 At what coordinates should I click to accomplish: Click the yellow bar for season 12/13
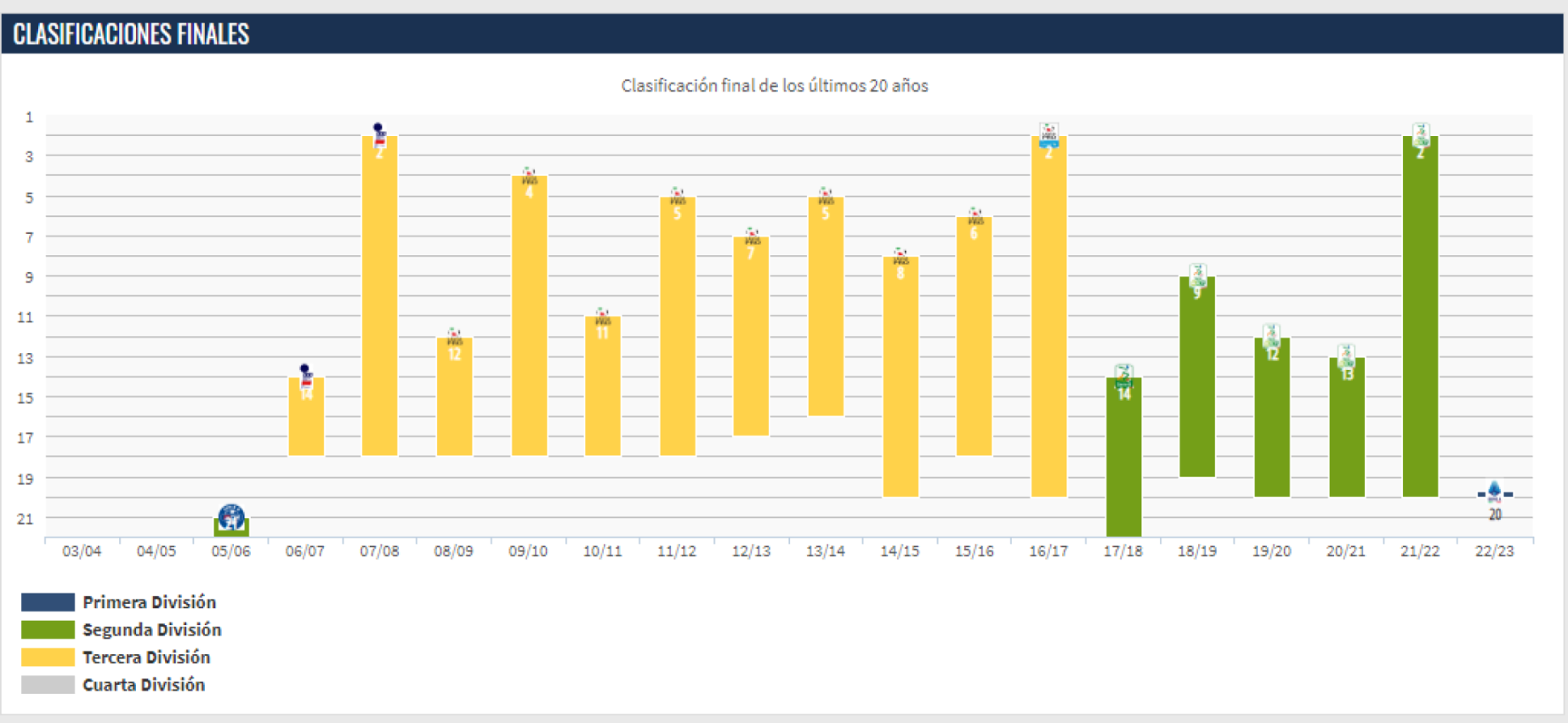click(752, 336)
